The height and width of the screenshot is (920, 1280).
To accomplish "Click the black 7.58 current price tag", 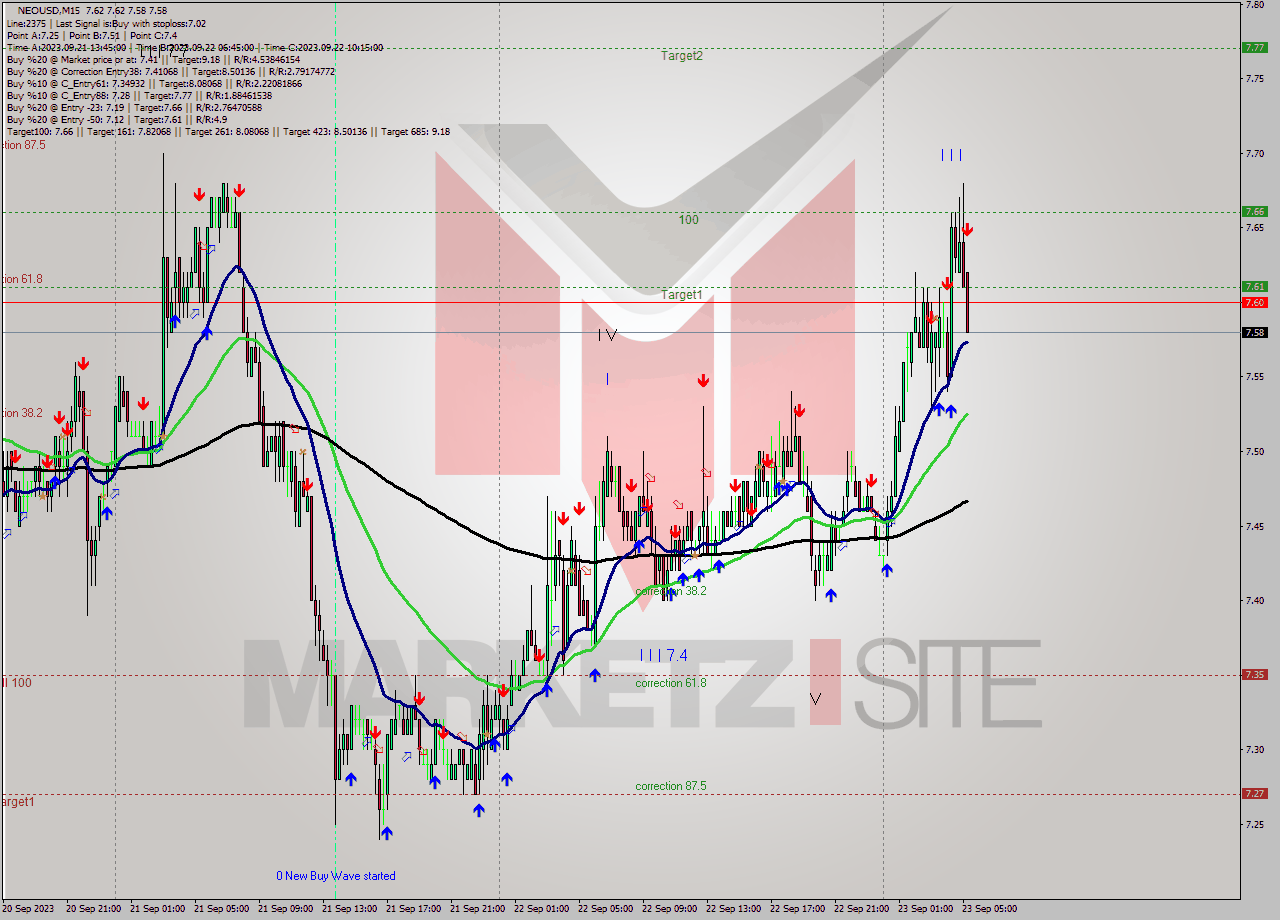I will (1254, 332).
